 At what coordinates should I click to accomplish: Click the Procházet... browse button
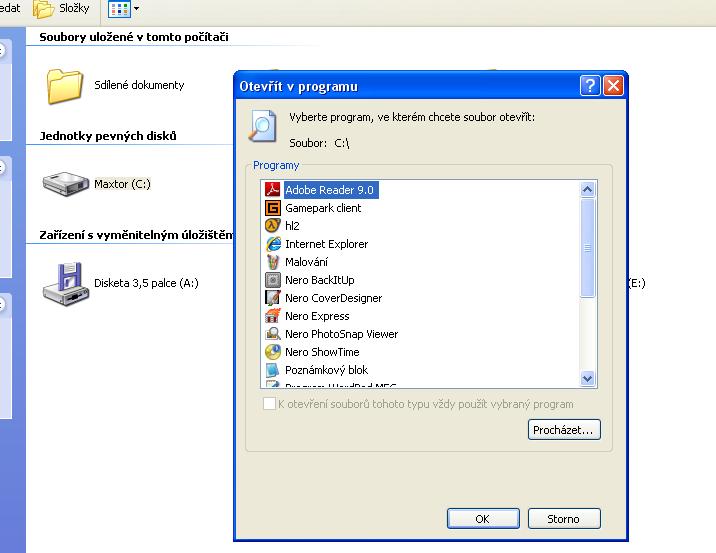tap(564, 430)
